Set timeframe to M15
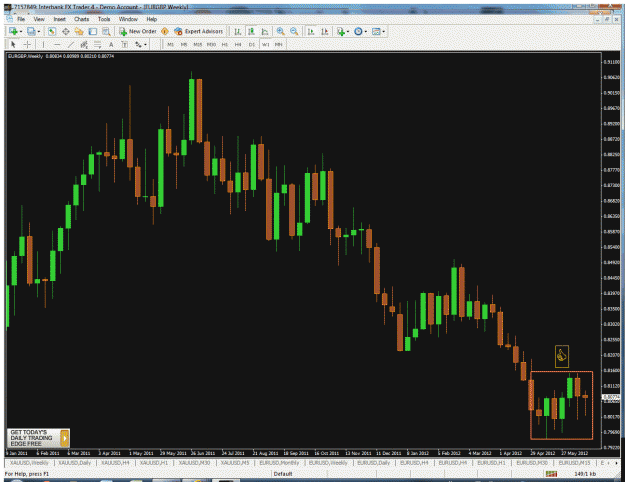The image size is (625, 482). click(198, 45)
